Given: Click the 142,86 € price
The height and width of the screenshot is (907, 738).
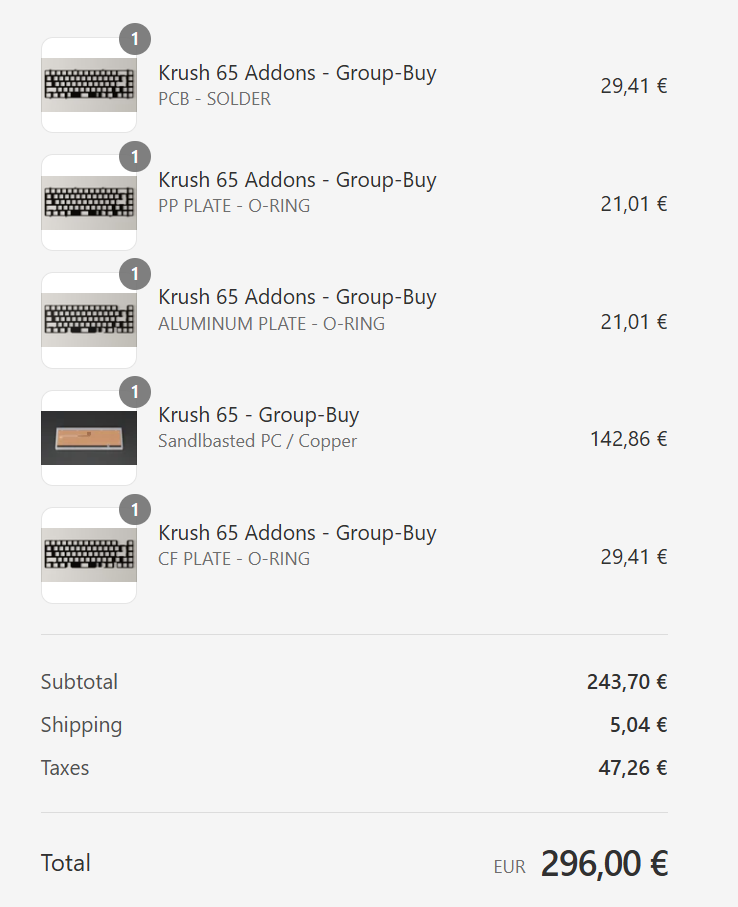Looking at the screenshot, I should [628, 439].
